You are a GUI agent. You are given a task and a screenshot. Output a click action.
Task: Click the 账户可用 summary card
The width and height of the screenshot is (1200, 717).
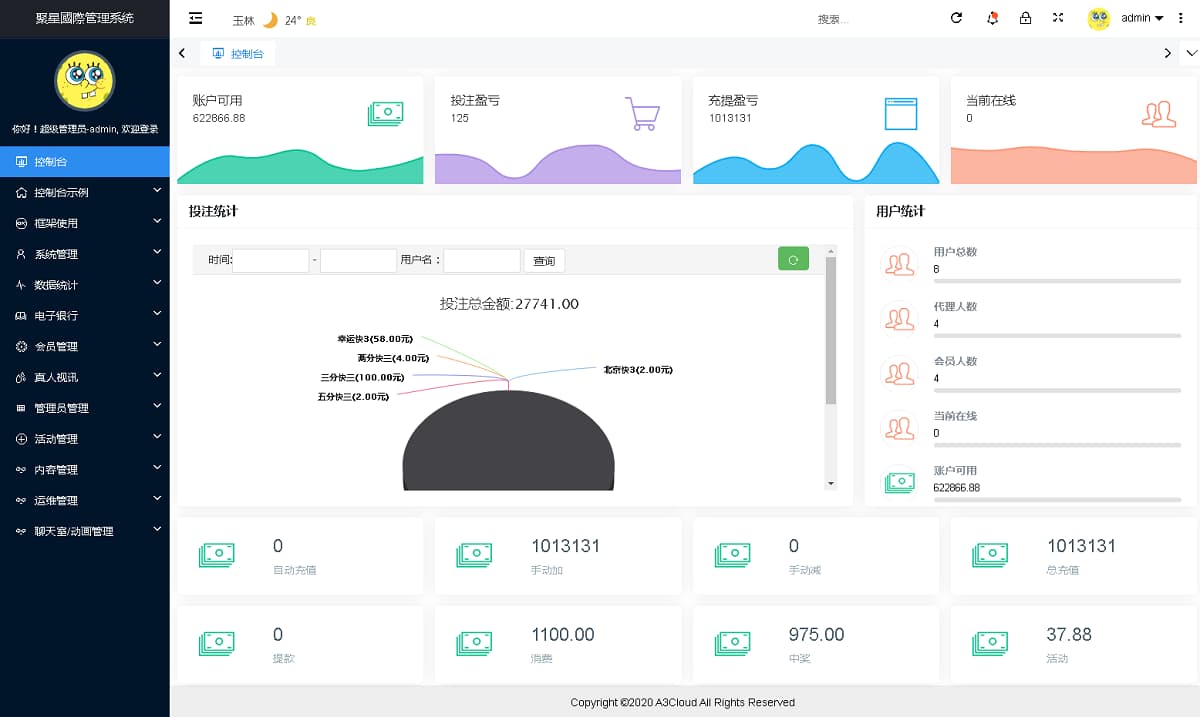coord(300,130)
